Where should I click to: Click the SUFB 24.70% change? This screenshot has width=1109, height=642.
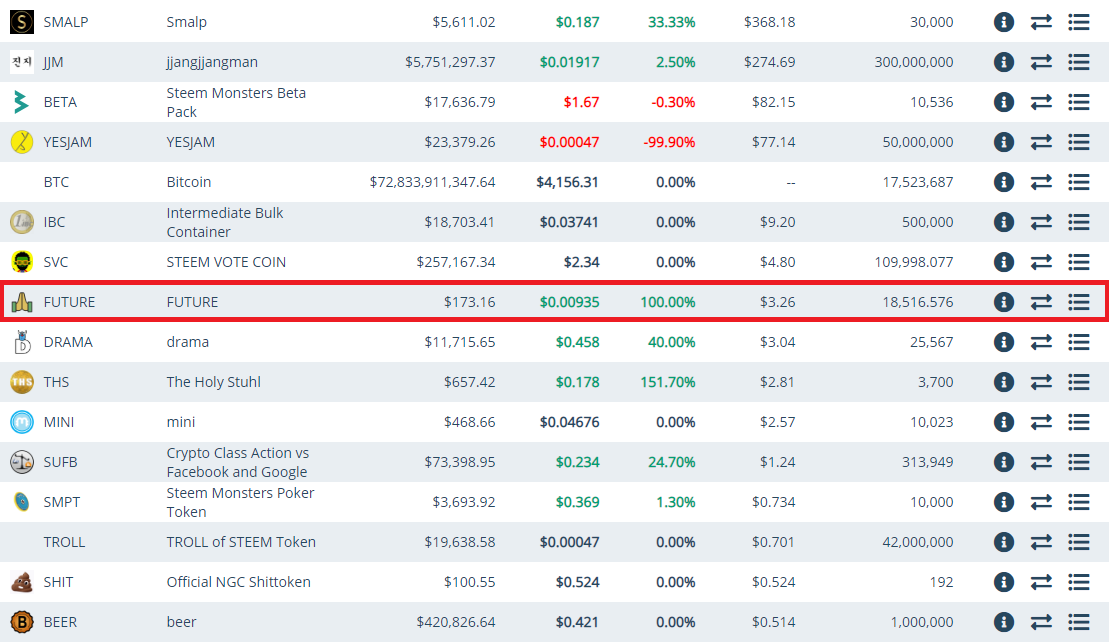tap(671, 462)
